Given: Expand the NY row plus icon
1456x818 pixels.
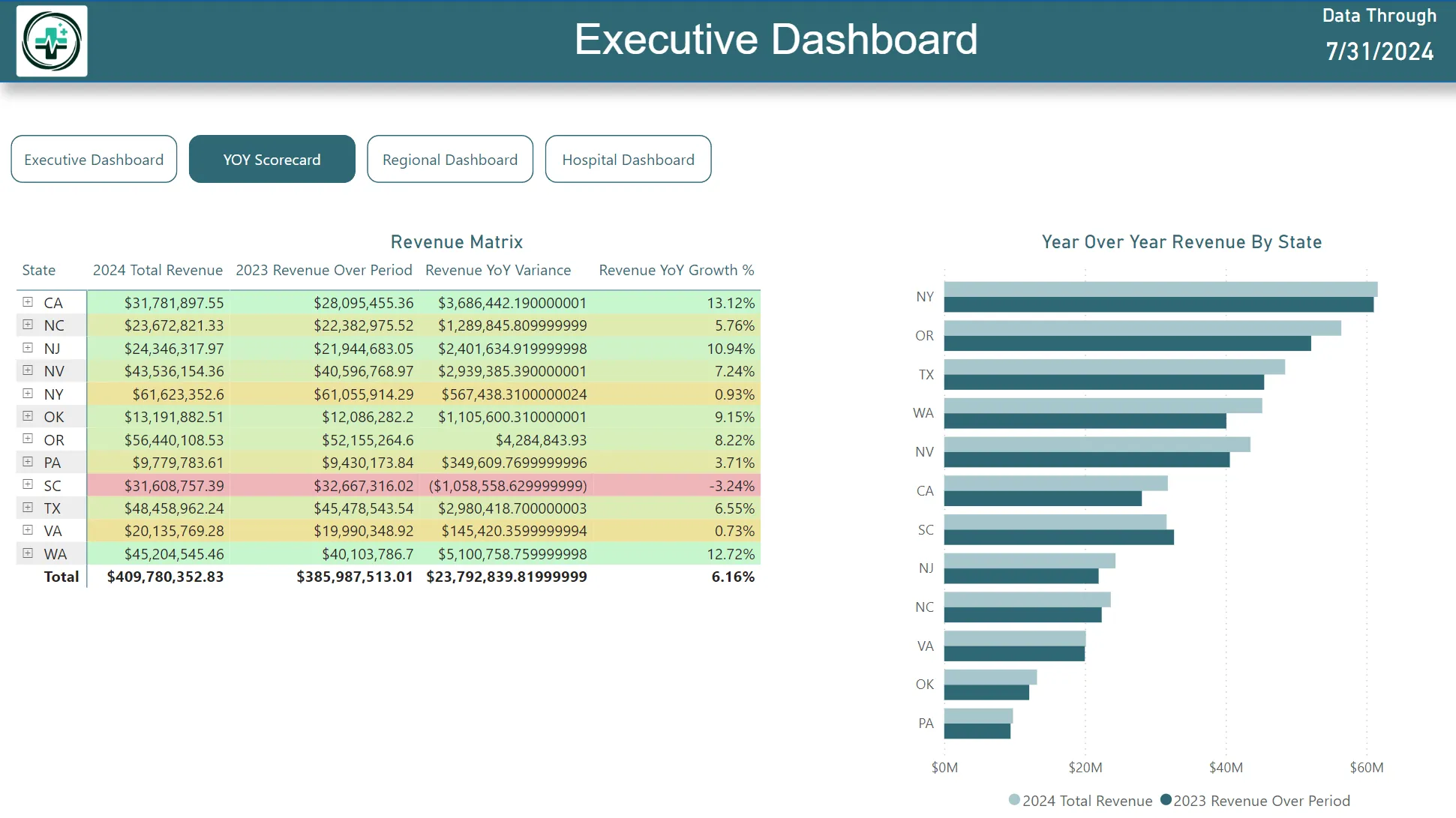Looking at the screenshot, I should pyautogui.click(x=28, y=394).
